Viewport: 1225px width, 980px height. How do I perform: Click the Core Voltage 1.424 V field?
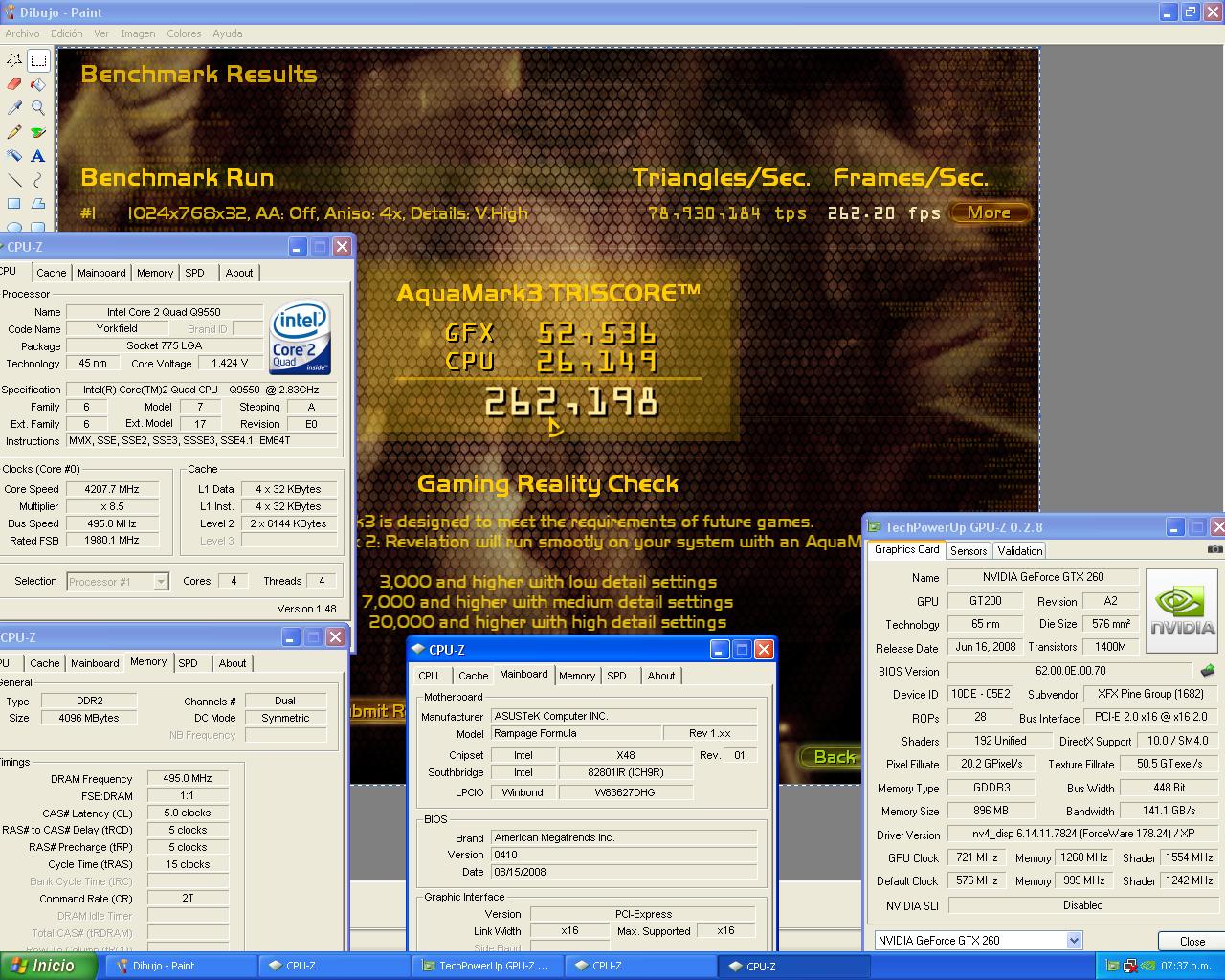point(230,364)
